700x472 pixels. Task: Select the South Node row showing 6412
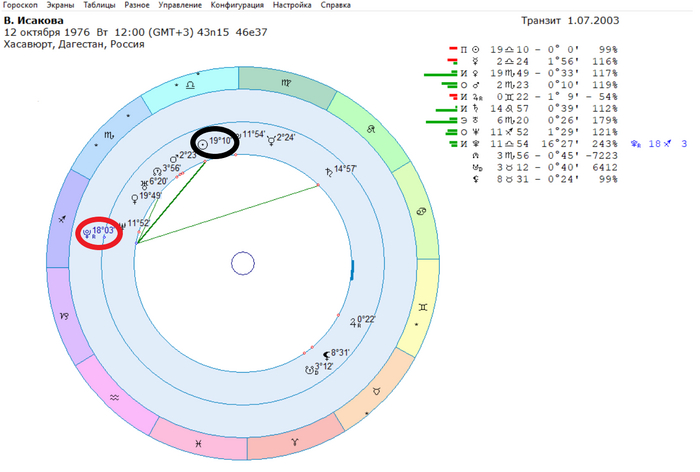pyautogui.click(x=545, y=167)
